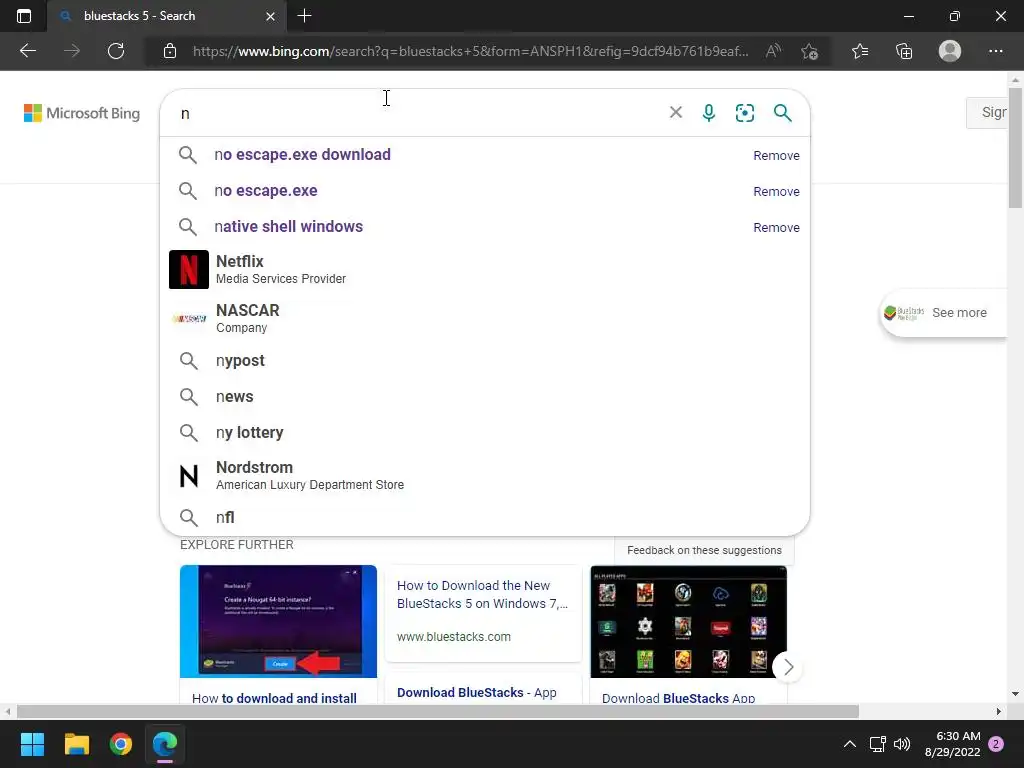The height and width of the screenshot is (768, 1024).
Task: Search using voice microphone icon
Action: [x=709, y=113]
